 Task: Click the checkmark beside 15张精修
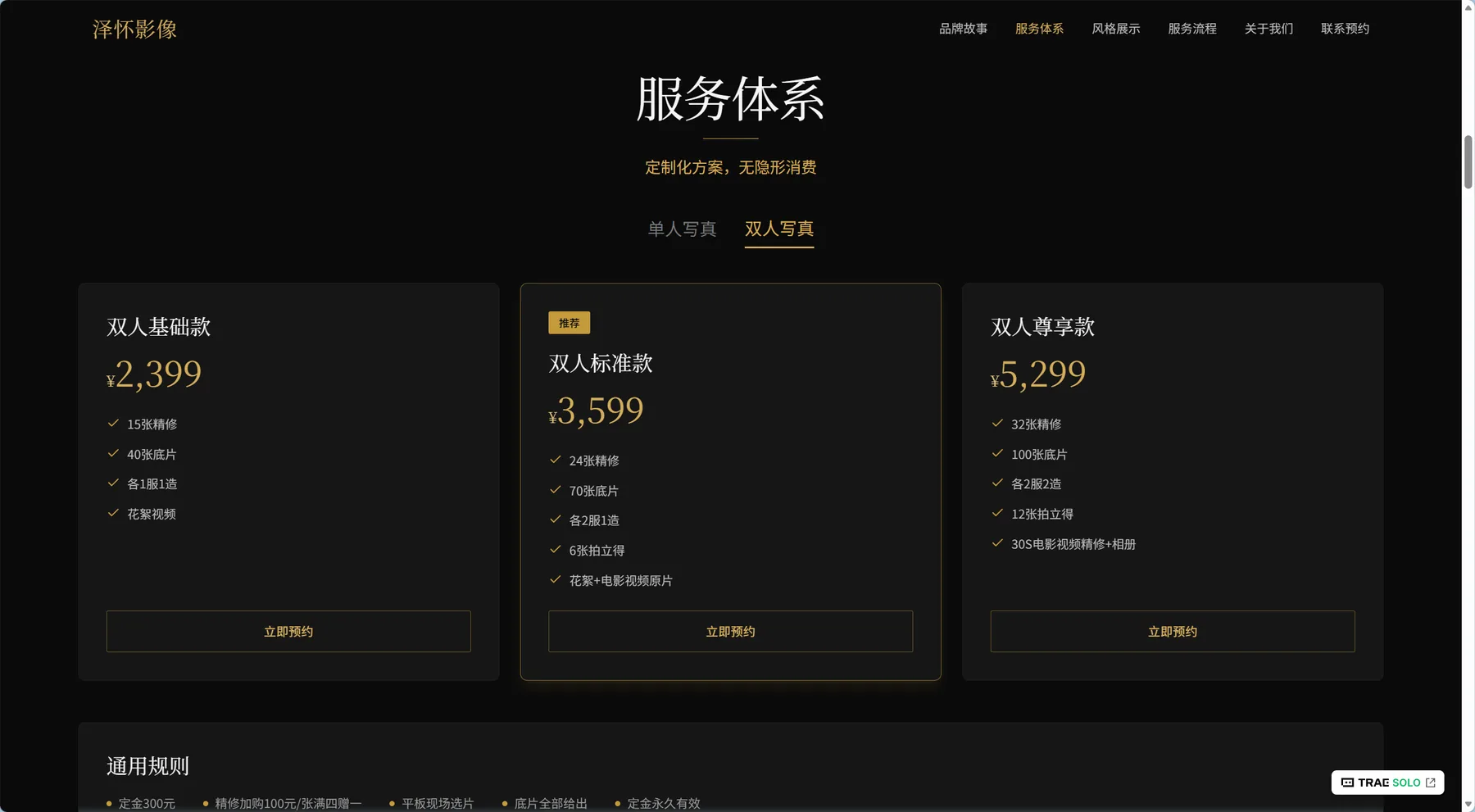(x=113, y=424)
